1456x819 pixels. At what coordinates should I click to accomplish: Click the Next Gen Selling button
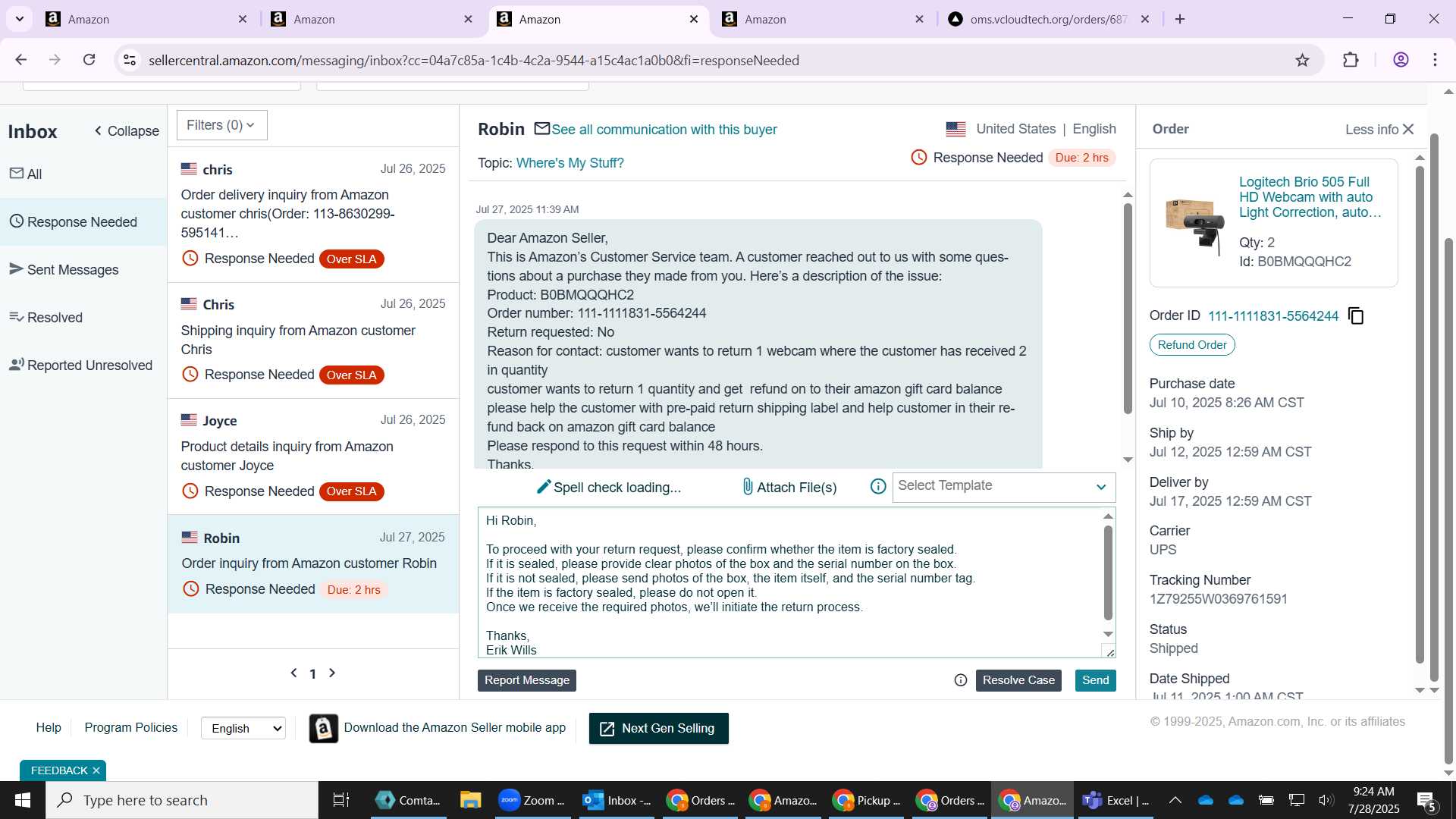coord(658,728)
